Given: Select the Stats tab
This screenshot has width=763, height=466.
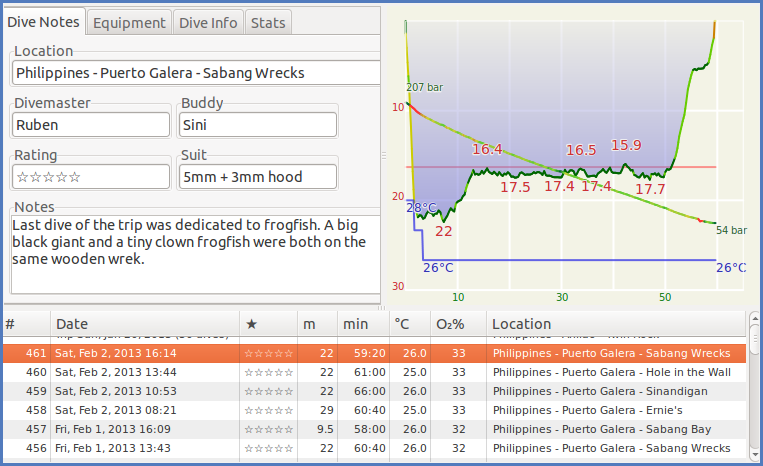Looking at the screenshot, I should pos(267,22).
